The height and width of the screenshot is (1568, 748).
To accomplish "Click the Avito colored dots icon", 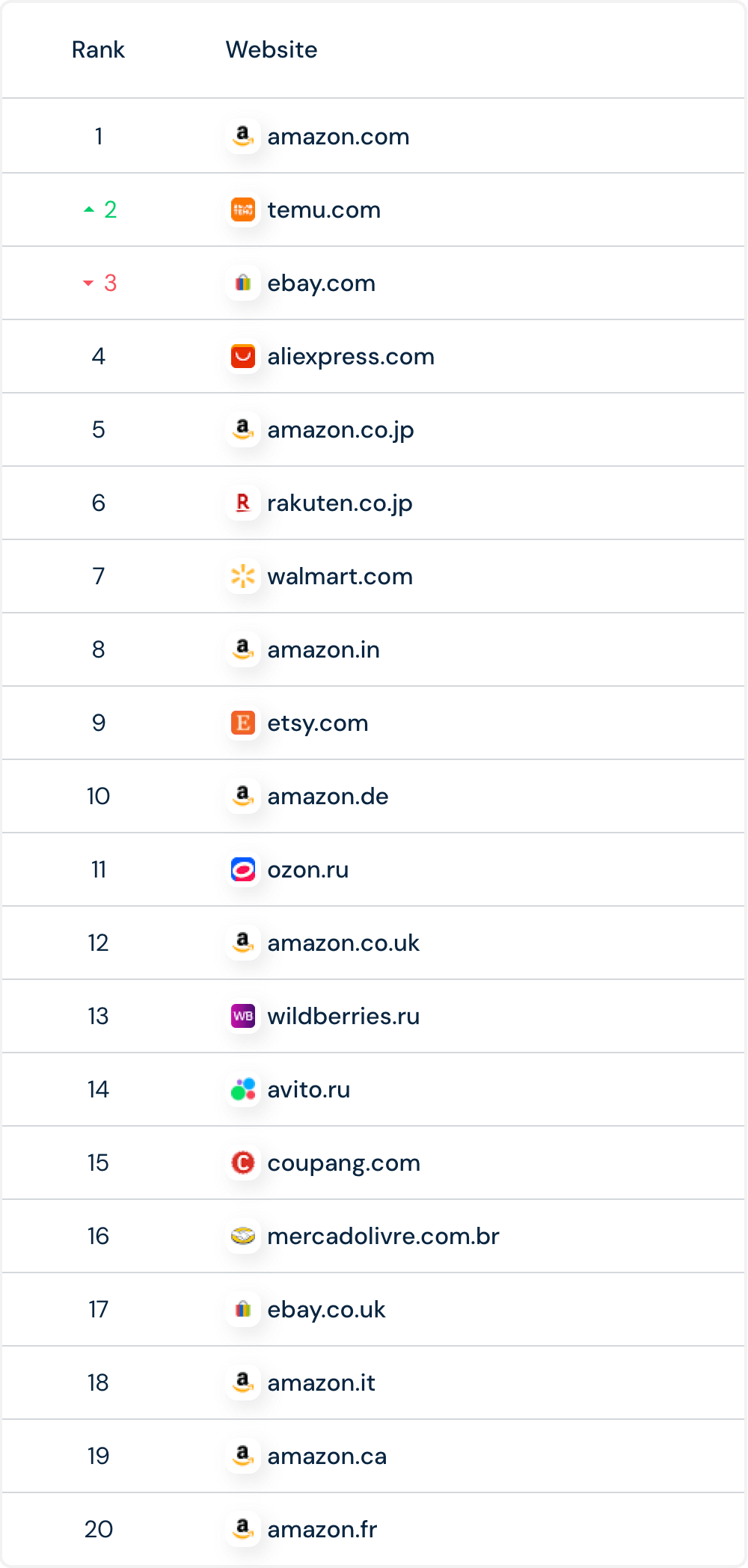I will [x=243, y=1089].
